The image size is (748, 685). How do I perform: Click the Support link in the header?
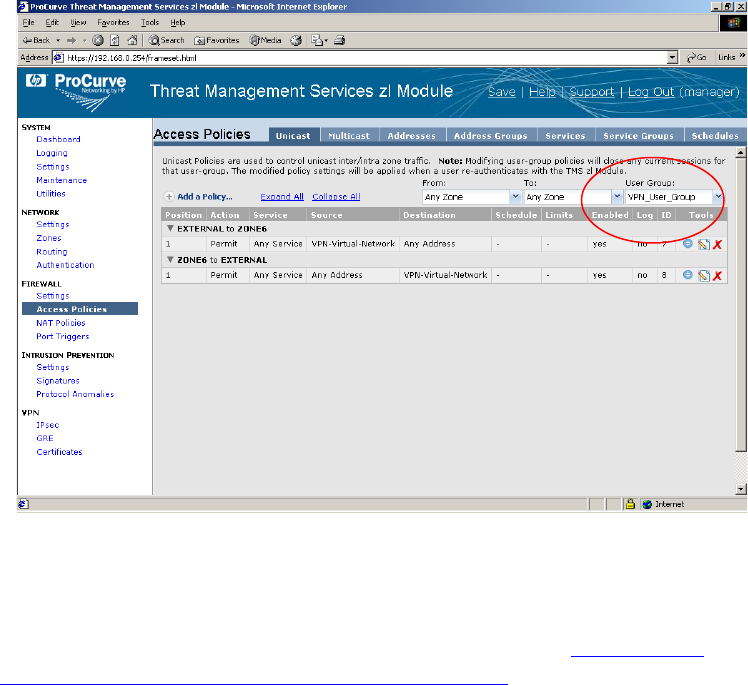[x=592, y=92]
